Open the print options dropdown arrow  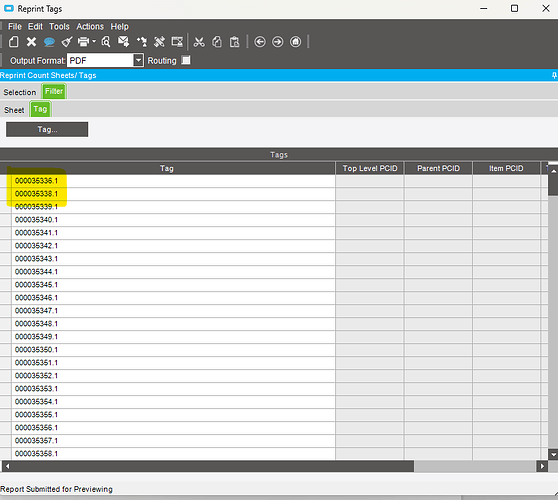(x=94, y=42)
